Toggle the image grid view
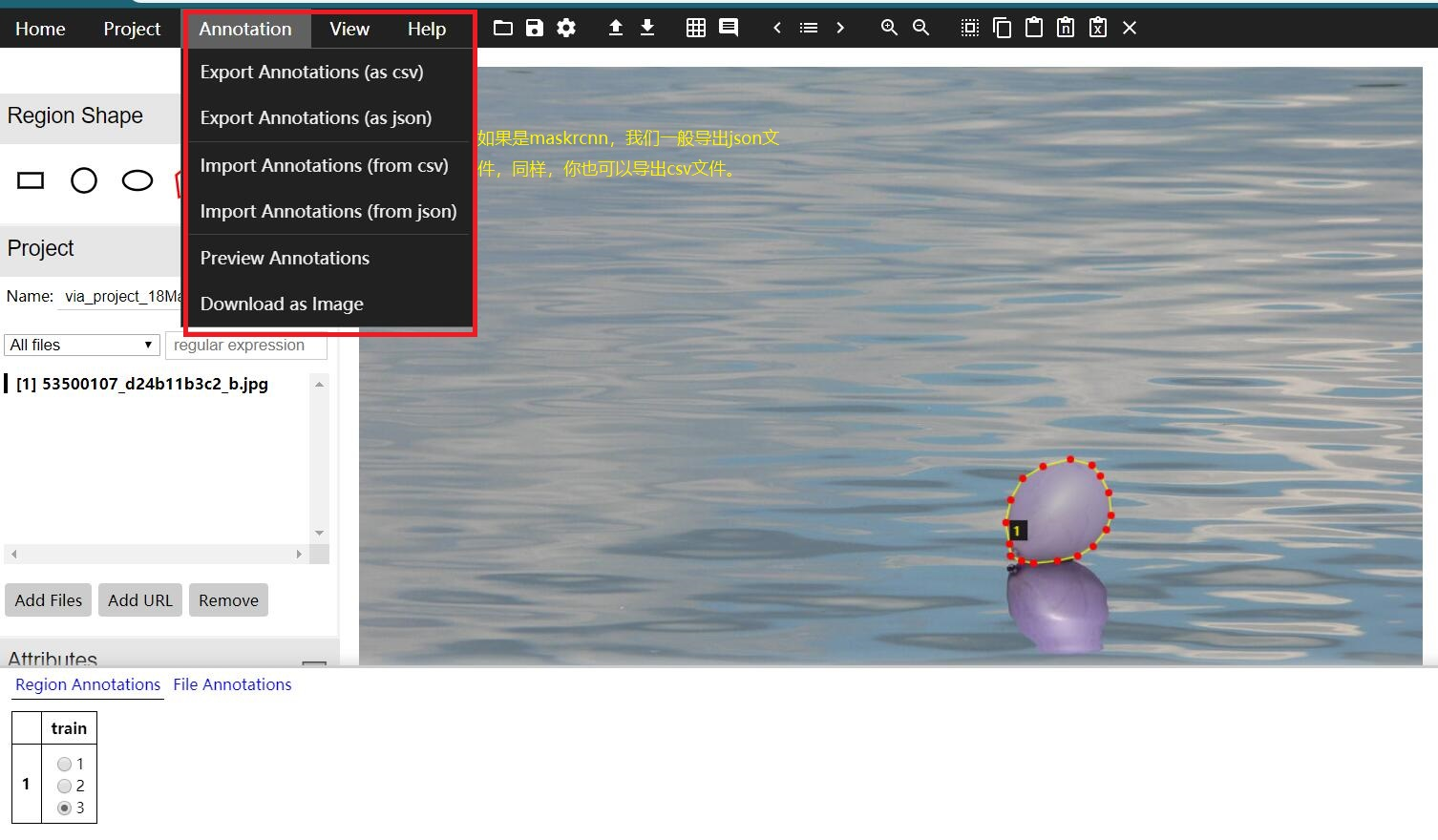This screenshot has height=840, width=1438. coord(695,28)
